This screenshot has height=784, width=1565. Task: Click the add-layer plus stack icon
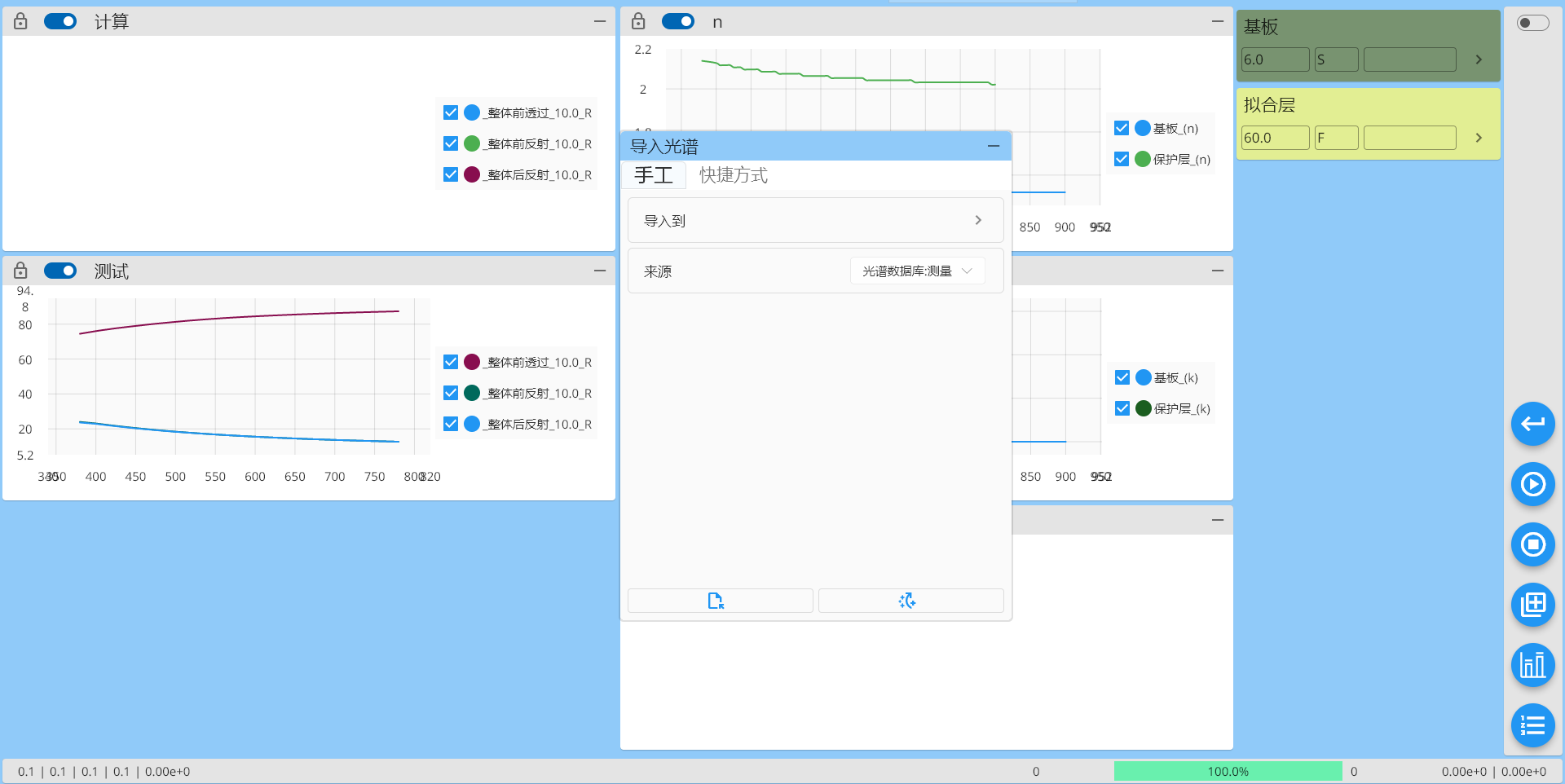1532,605
